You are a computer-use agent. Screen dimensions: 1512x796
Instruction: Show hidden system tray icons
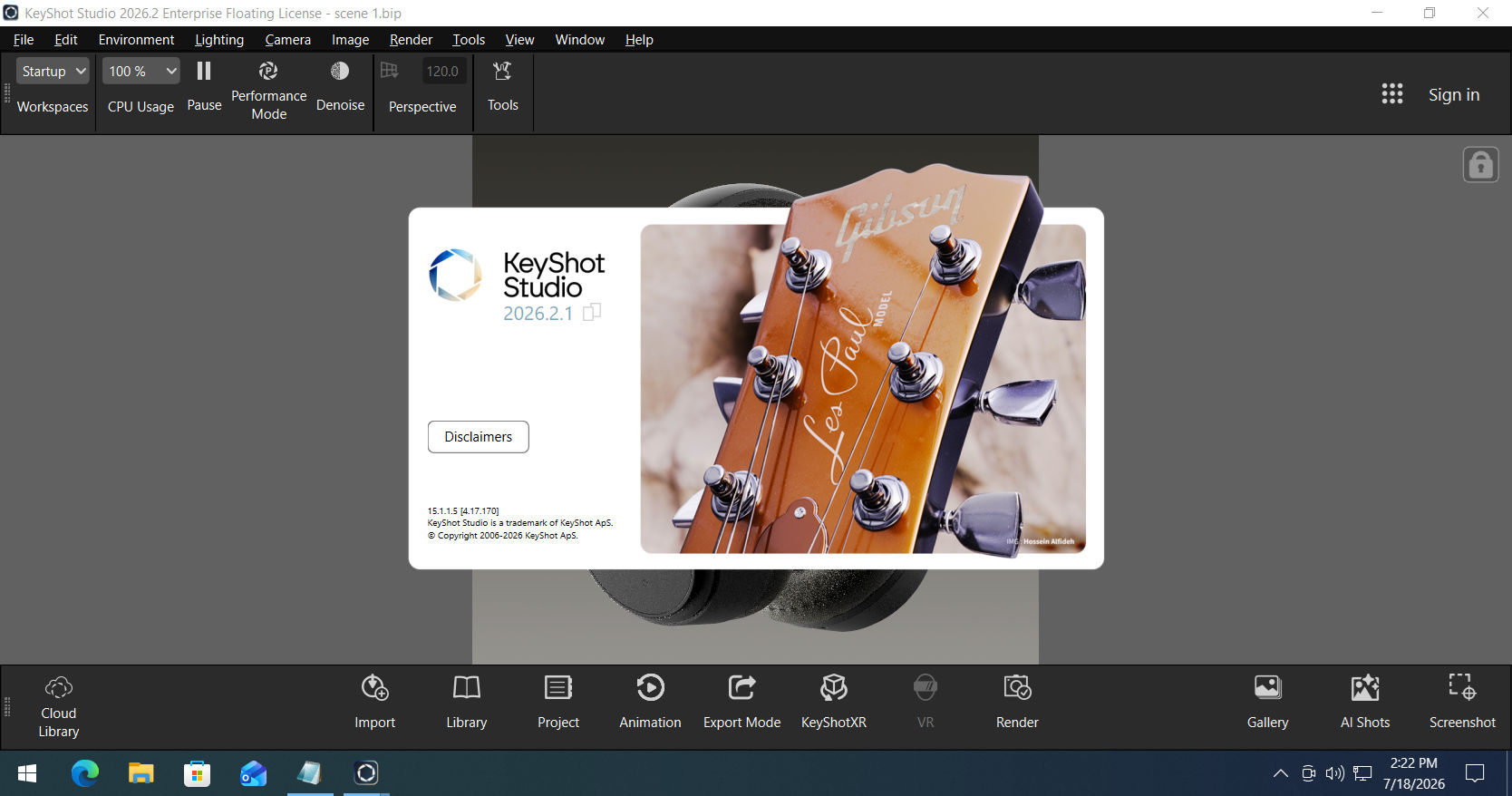[1280, 773]
